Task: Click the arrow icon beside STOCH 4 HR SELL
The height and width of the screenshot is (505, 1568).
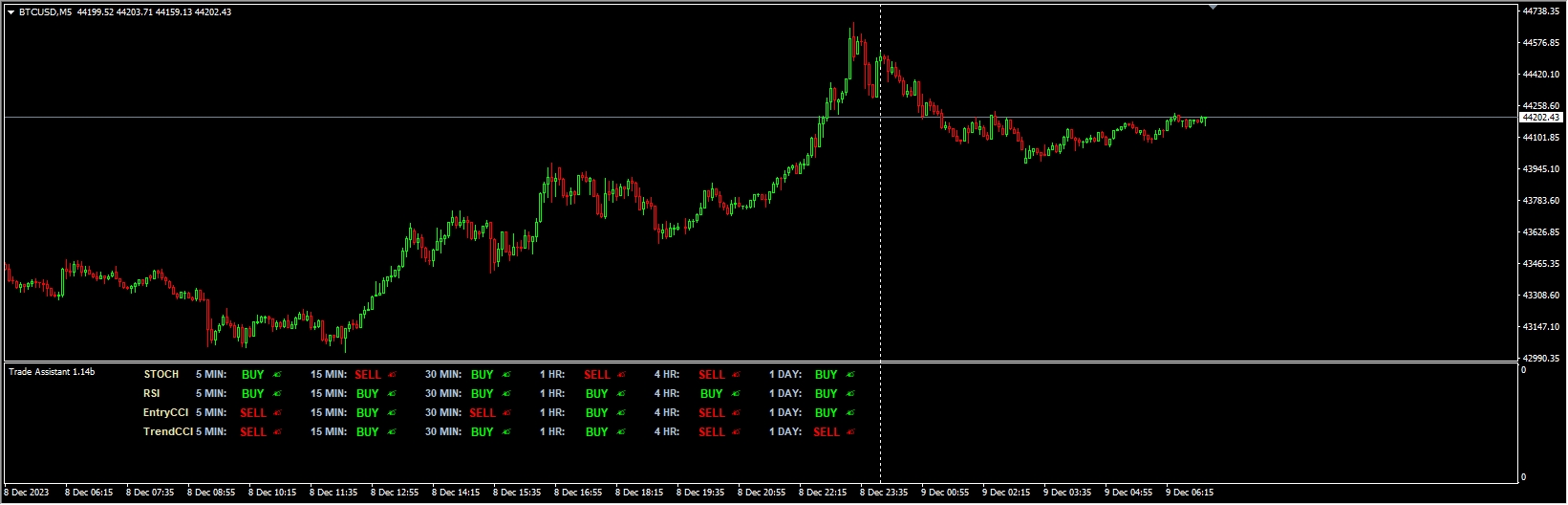Action: (x=736, y=375)
